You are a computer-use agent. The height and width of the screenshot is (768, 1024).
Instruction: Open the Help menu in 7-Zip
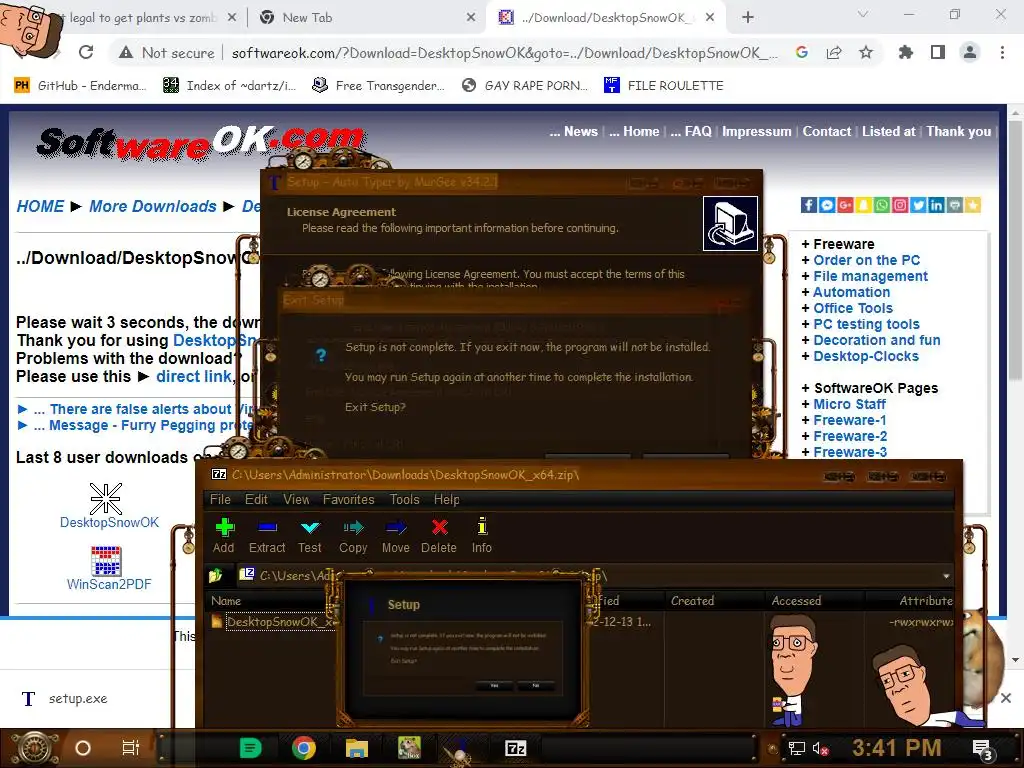pyautogui.click(x=447, y=499)
